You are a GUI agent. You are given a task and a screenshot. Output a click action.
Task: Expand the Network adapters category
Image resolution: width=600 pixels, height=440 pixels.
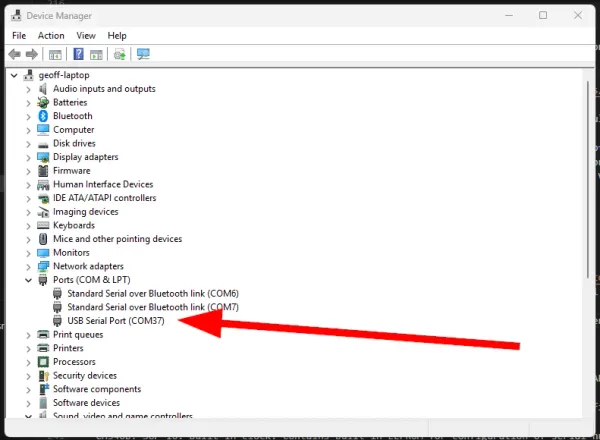tap(28, 266)
